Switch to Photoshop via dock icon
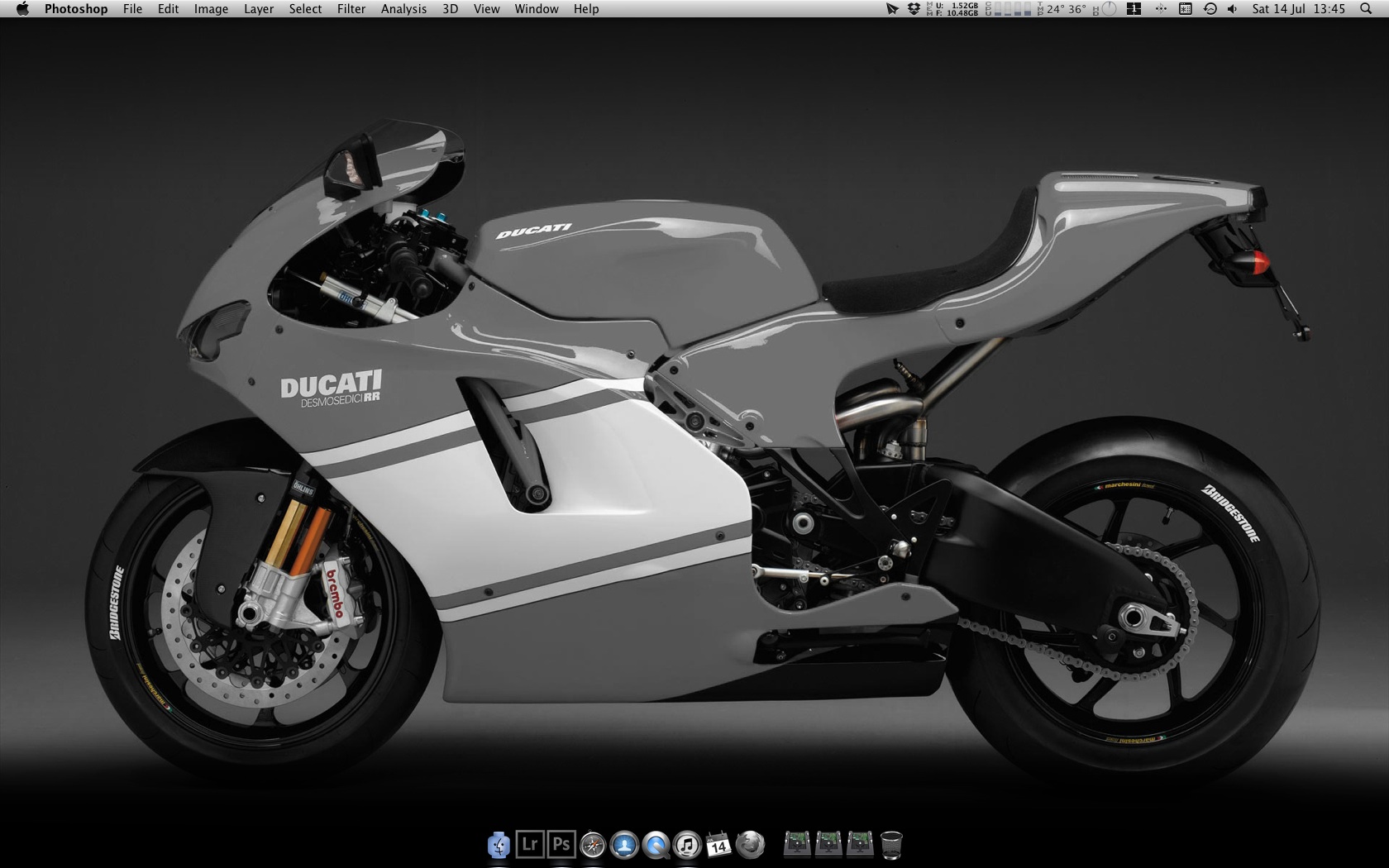1389x868 pixels. click(561, 845)
